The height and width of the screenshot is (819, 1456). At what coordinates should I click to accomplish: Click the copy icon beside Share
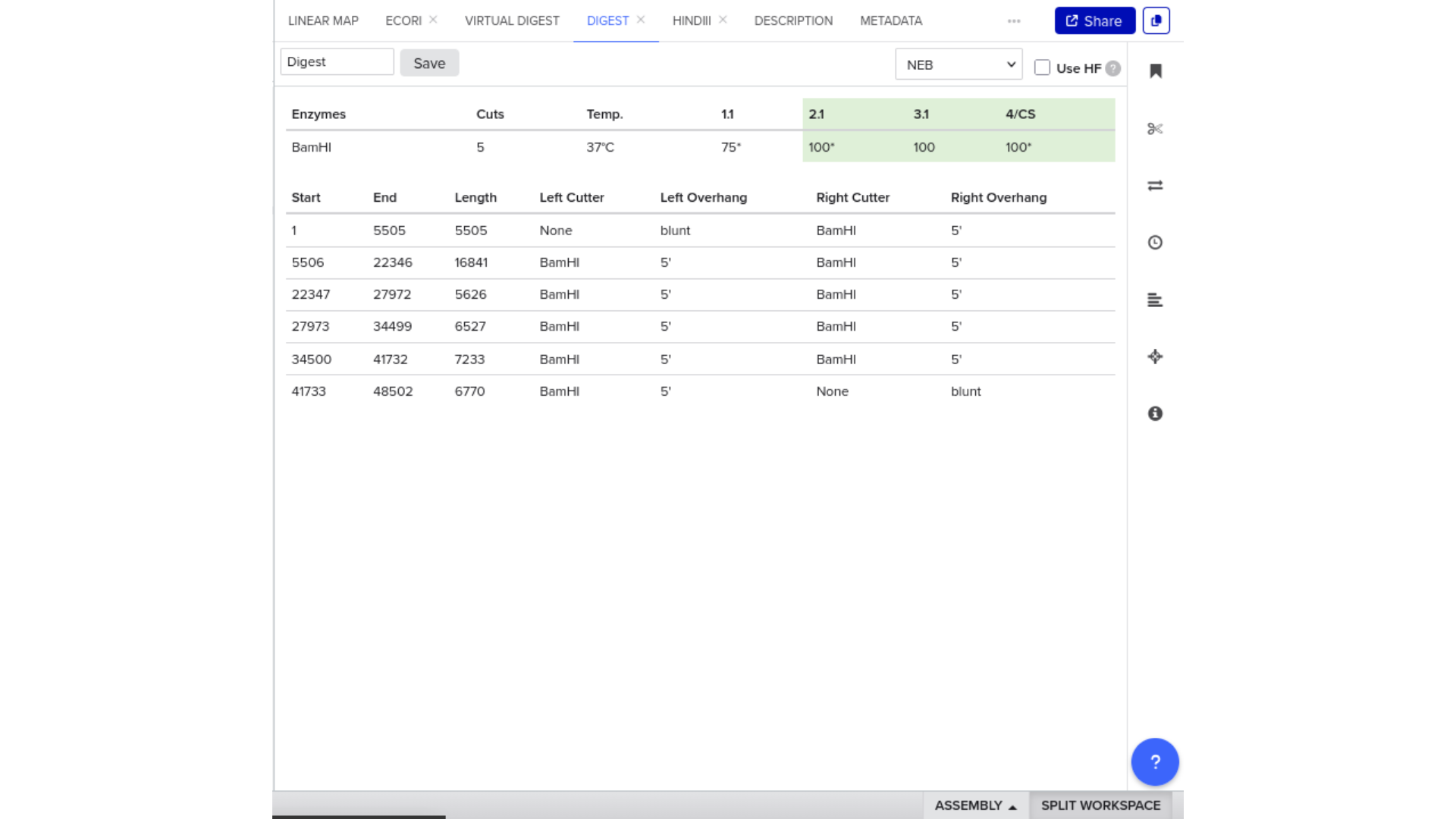(x=1156, y=20)
